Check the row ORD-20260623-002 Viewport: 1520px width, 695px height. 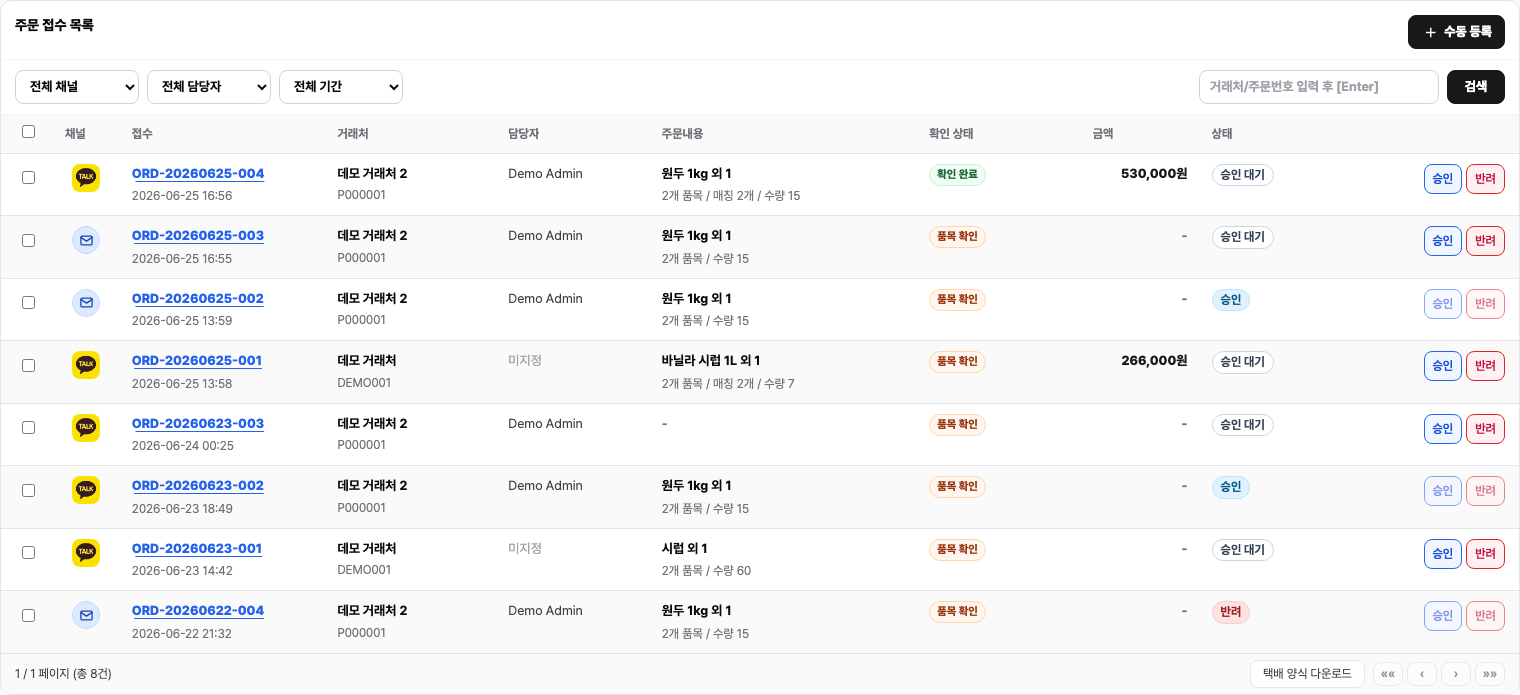click(28, 490)
